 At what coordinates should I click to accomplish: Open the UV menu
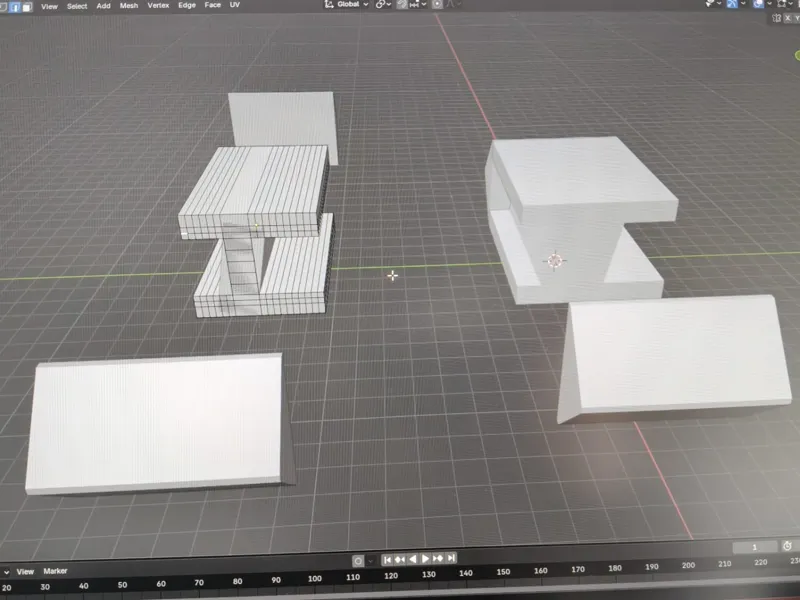tap(235, 5)
